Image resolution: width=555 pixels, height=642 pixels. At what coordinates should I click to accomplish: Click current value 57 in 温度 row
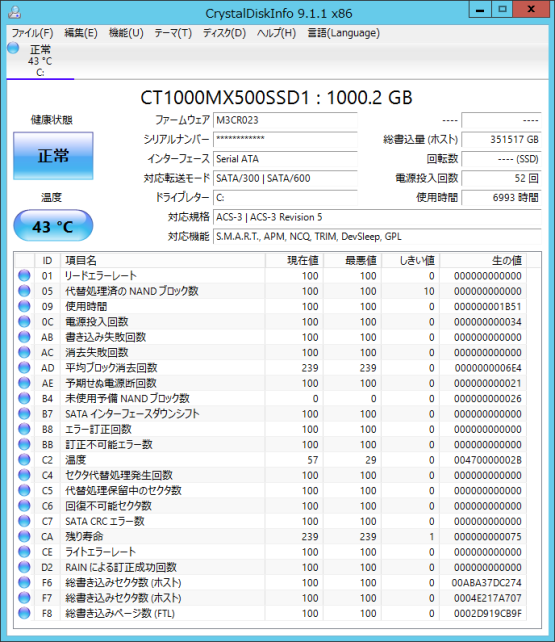tap(313, 460)
